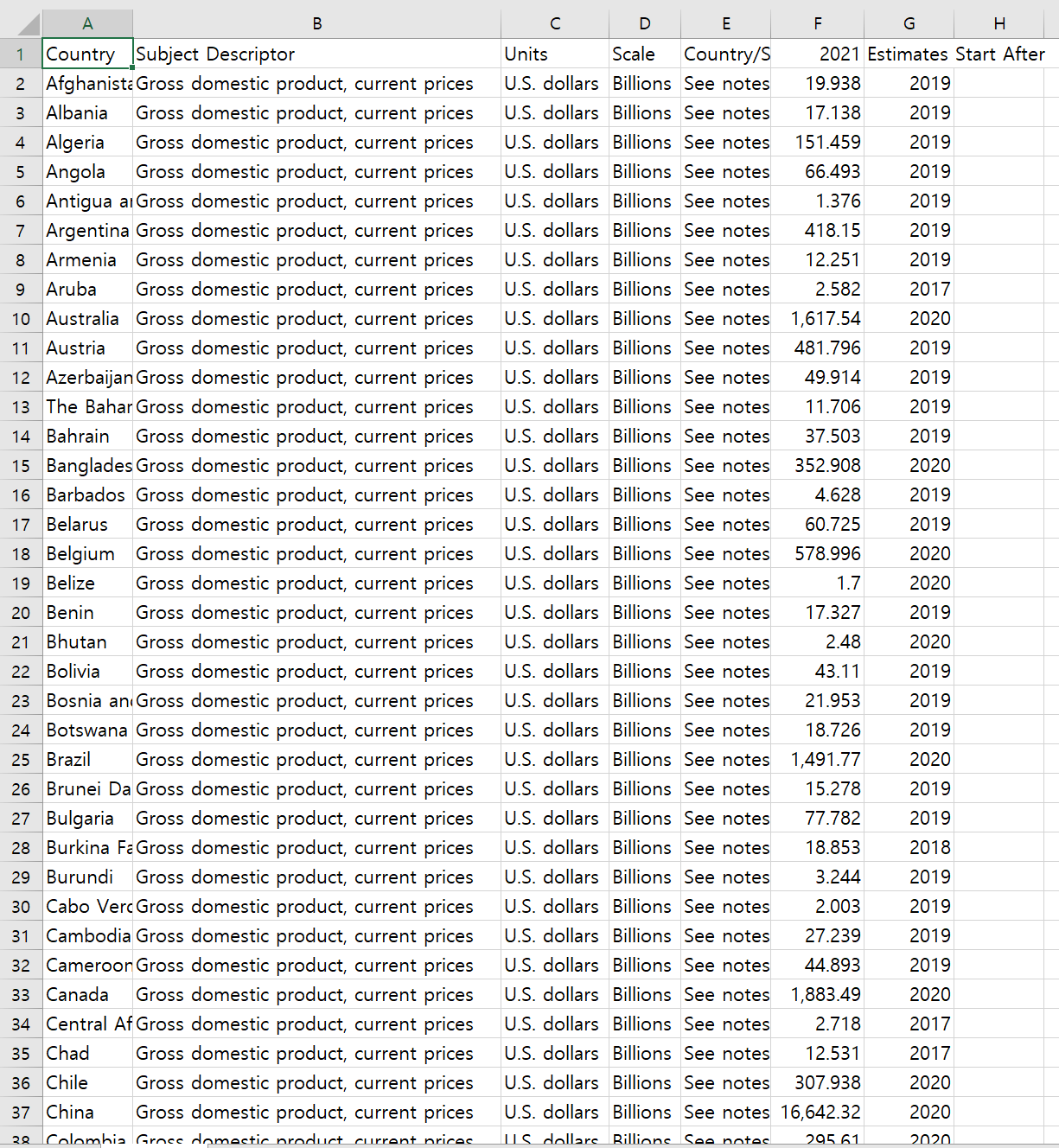Click the Subject Descriptor header cell
Screen dimensions: 1059x1148
316,54
